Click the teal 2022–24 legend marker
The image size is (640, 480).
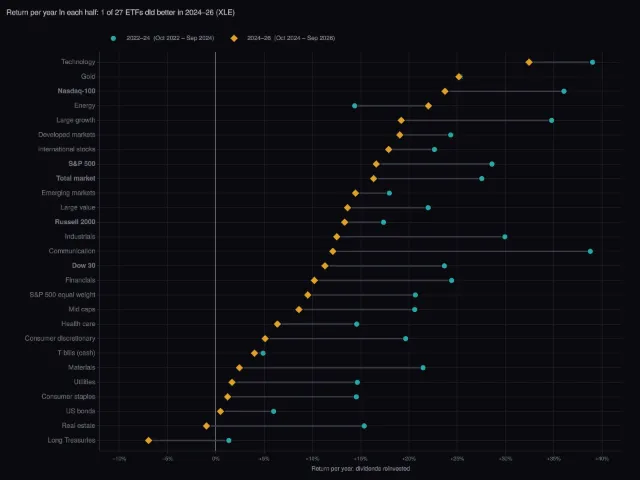point(113,38)
